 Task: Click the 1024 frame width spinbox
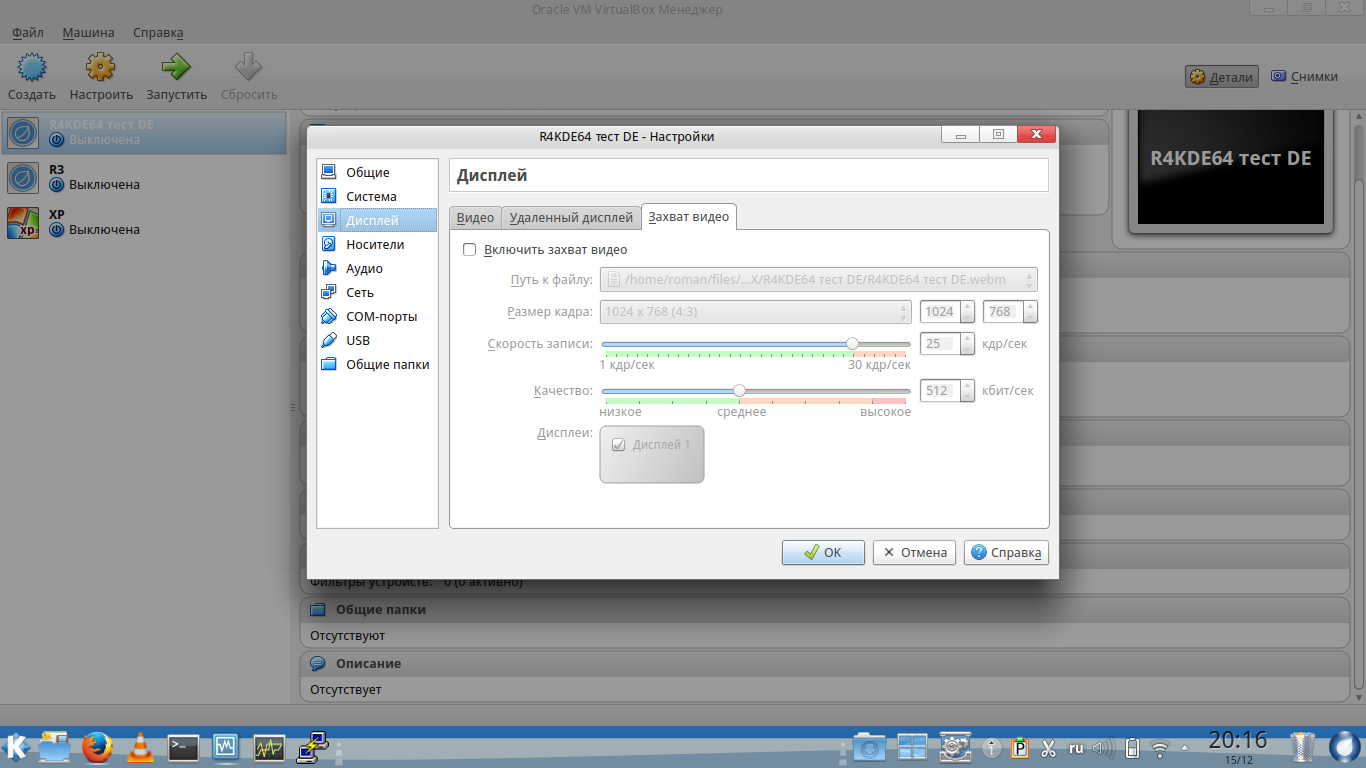pos(946,312)
